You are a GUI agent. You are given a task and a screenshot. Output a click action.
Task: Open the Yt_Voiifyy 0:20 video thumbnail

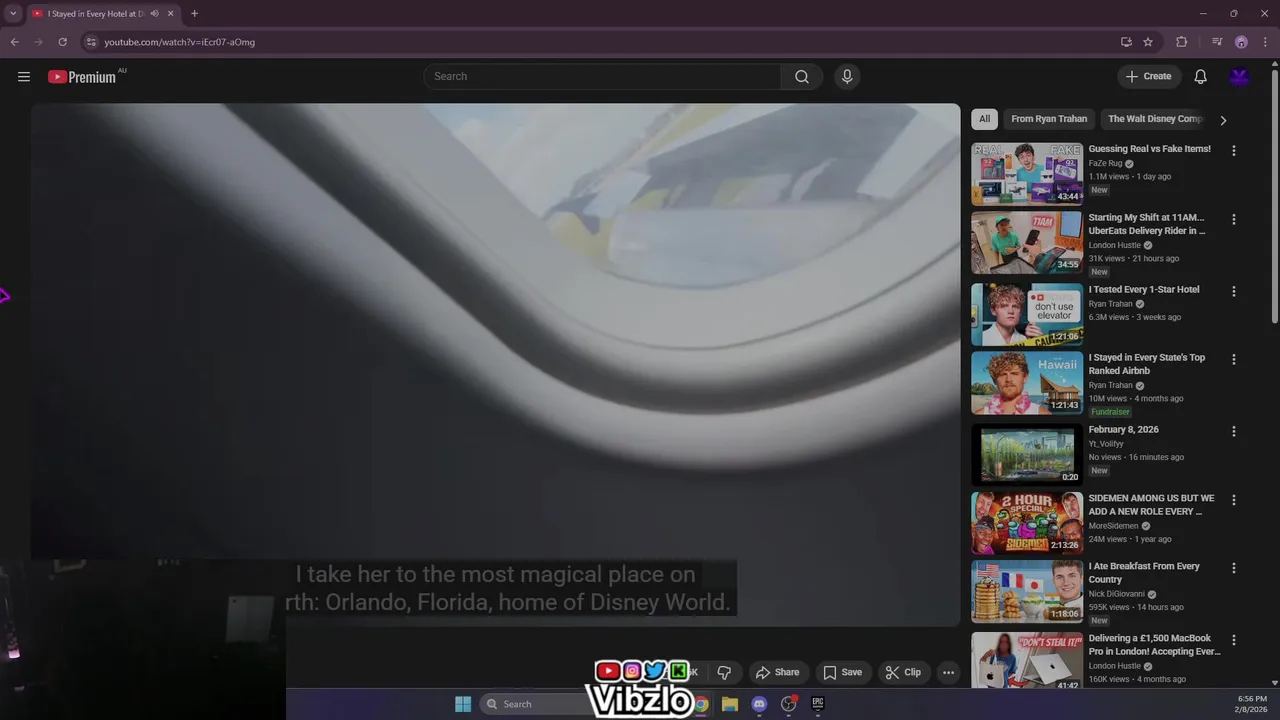(x=1027, y=454)
